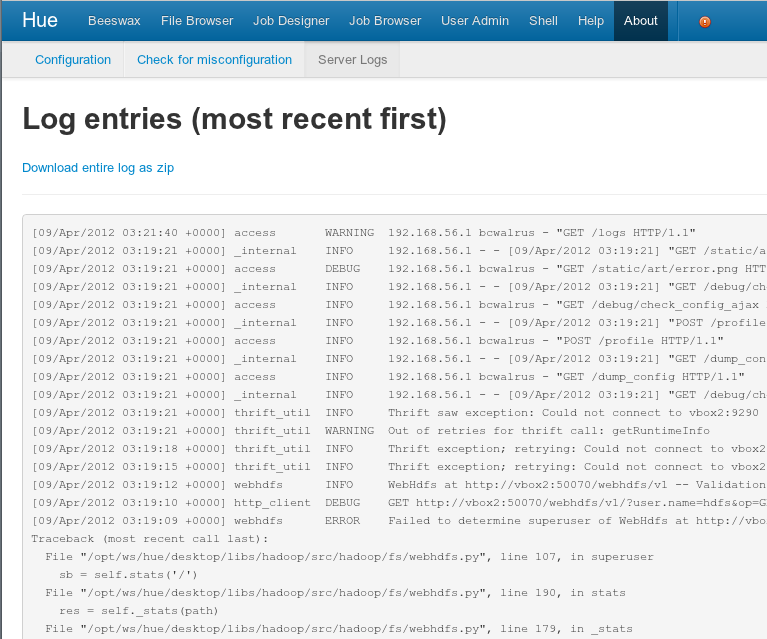The image size is (767, 639).
Task: Click the webhdfs ERROR log entry
Action: (x=400, y=521)
